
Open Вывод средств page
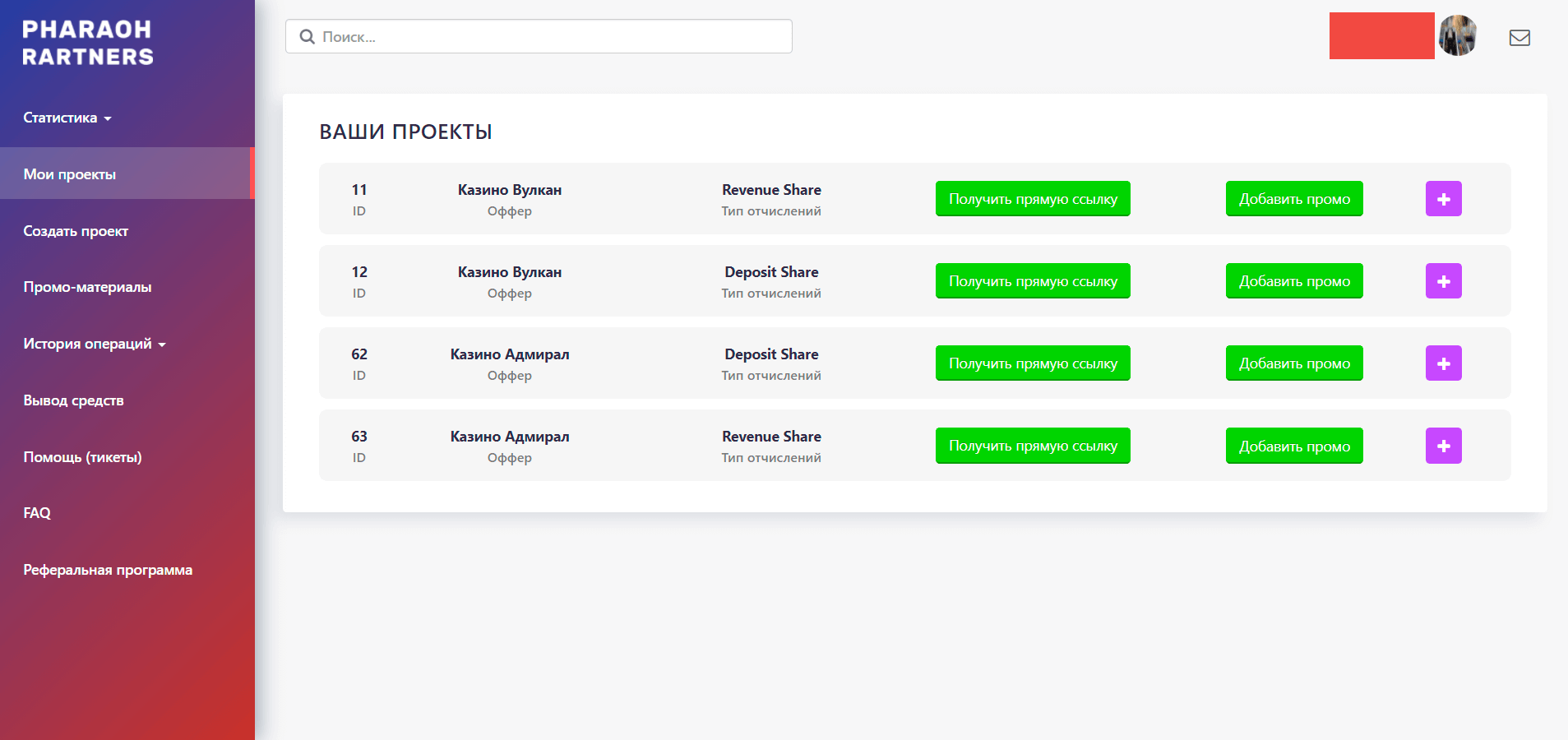coord(73,400)
